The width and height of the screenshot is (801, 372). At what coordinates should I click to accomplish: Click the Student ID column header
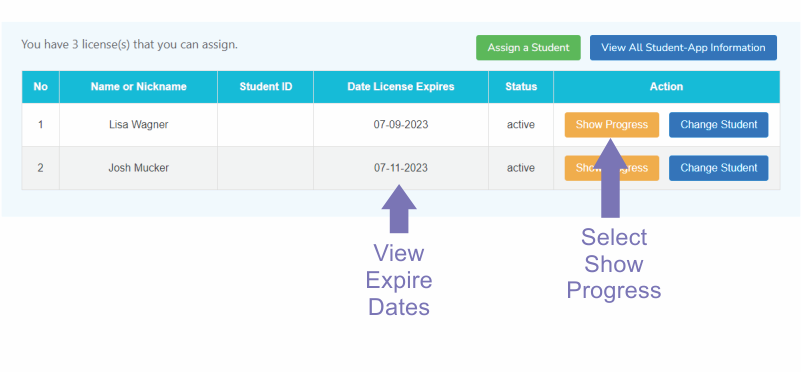[x=266, y=87]
